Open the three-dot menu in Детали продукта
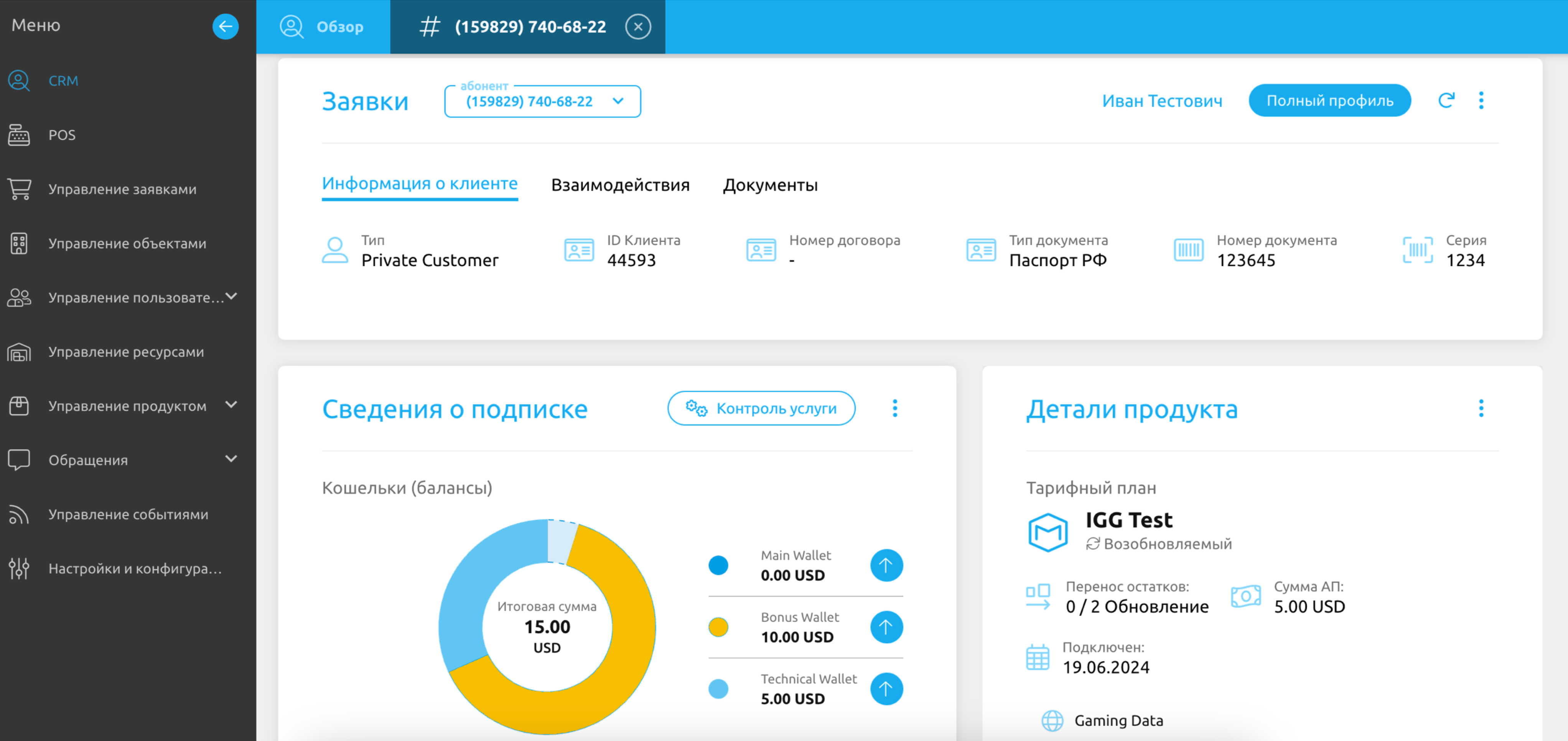The width and height of the screenshot is (1568, 741). click(1481, 408)
